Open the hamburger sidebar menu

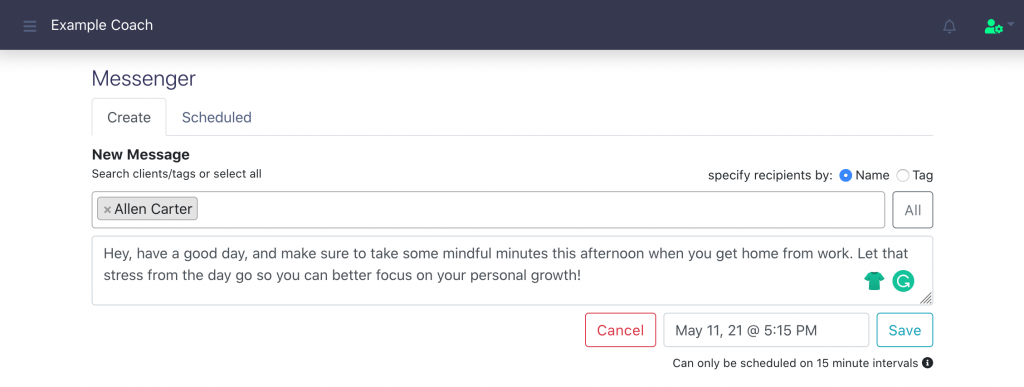coord(29,27)
